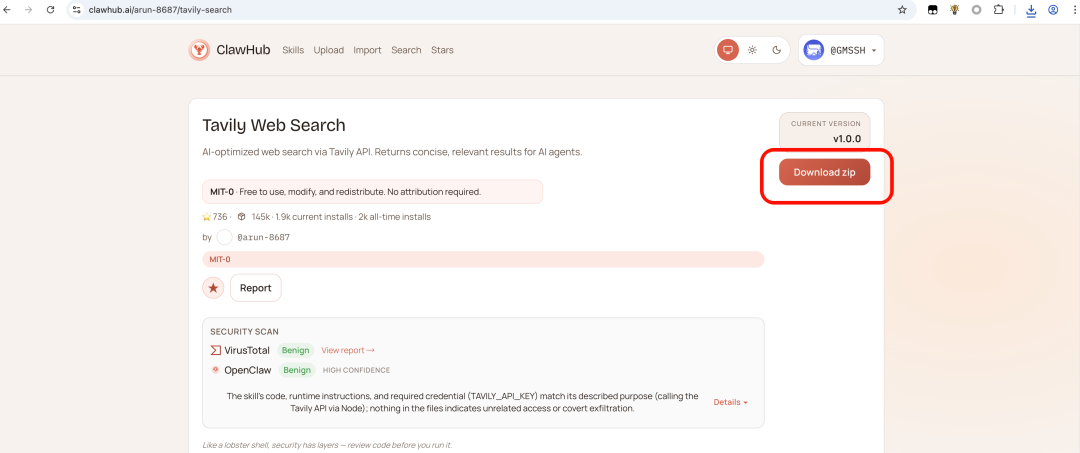Select the system theme monitor icon
Viewport: 1080px width, 453px height.
pos(728,50)
